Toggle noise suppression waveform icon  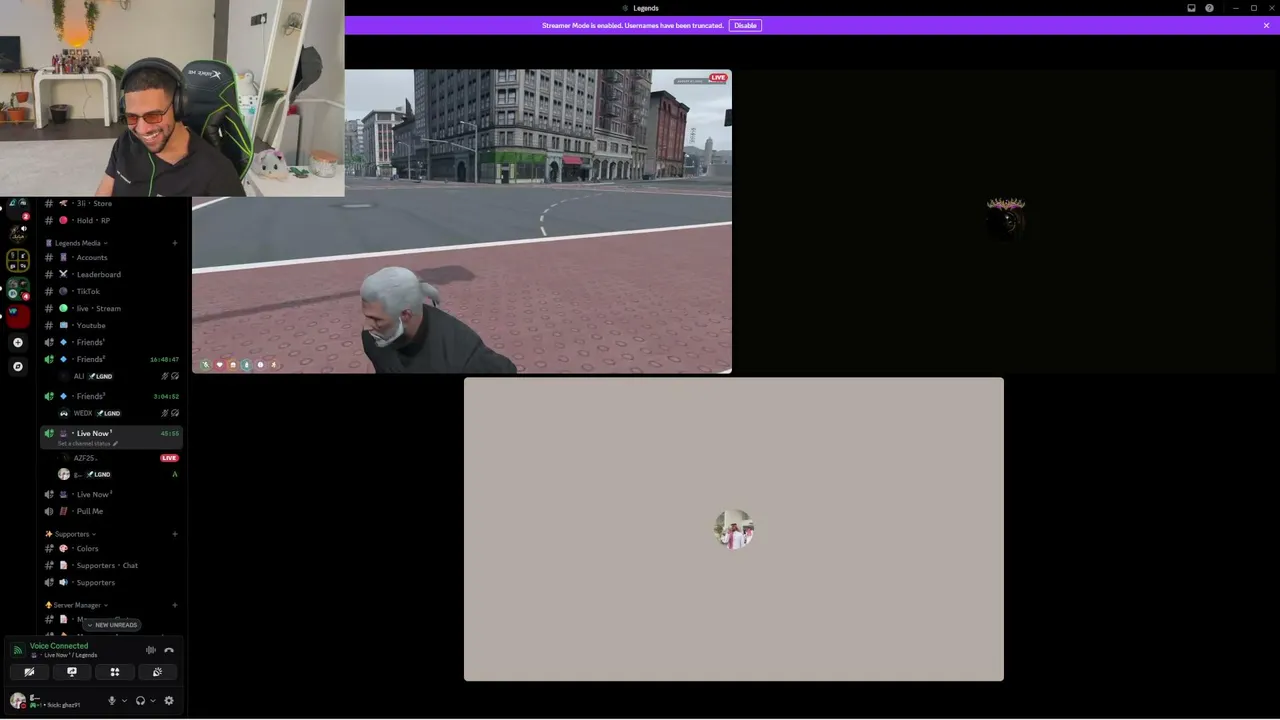coord(151,650)
